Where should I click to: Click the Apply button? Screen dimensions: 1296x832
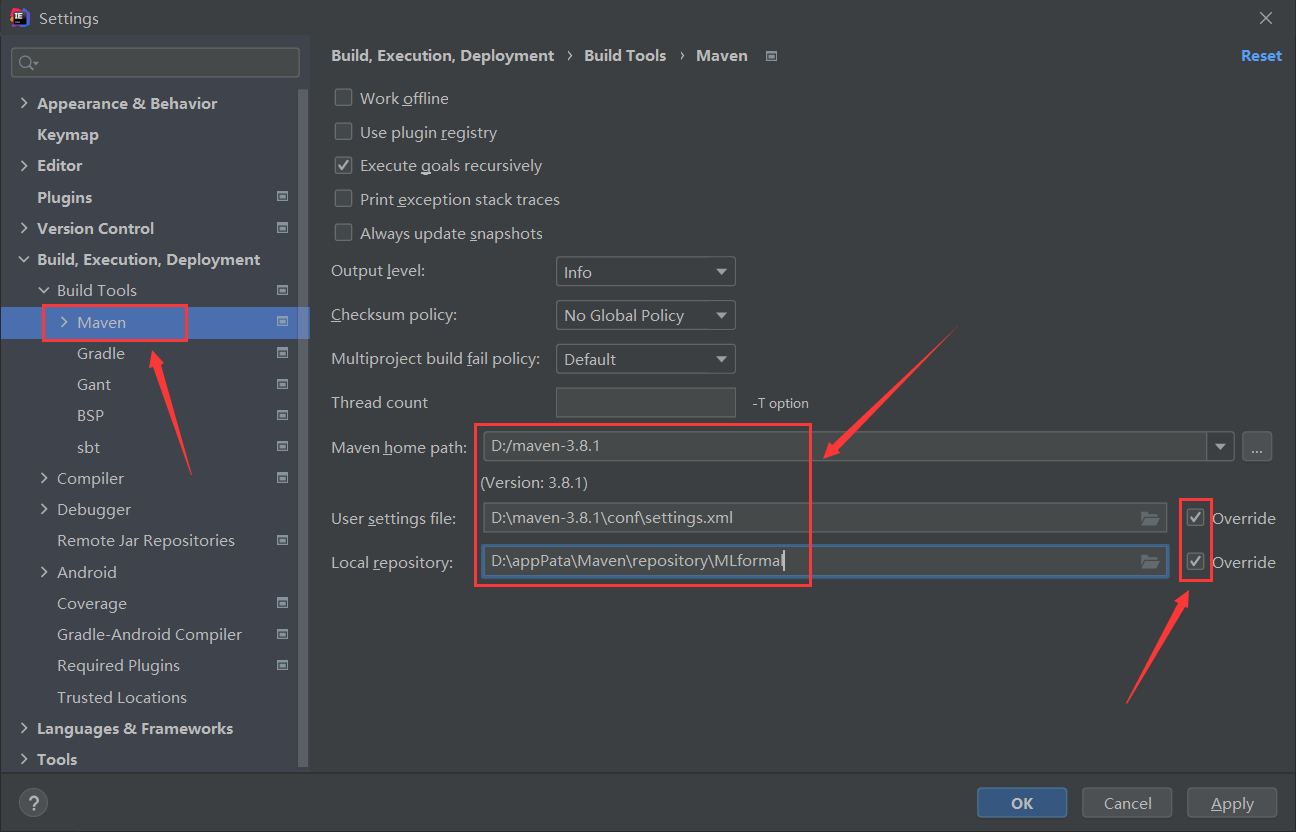1232,803
